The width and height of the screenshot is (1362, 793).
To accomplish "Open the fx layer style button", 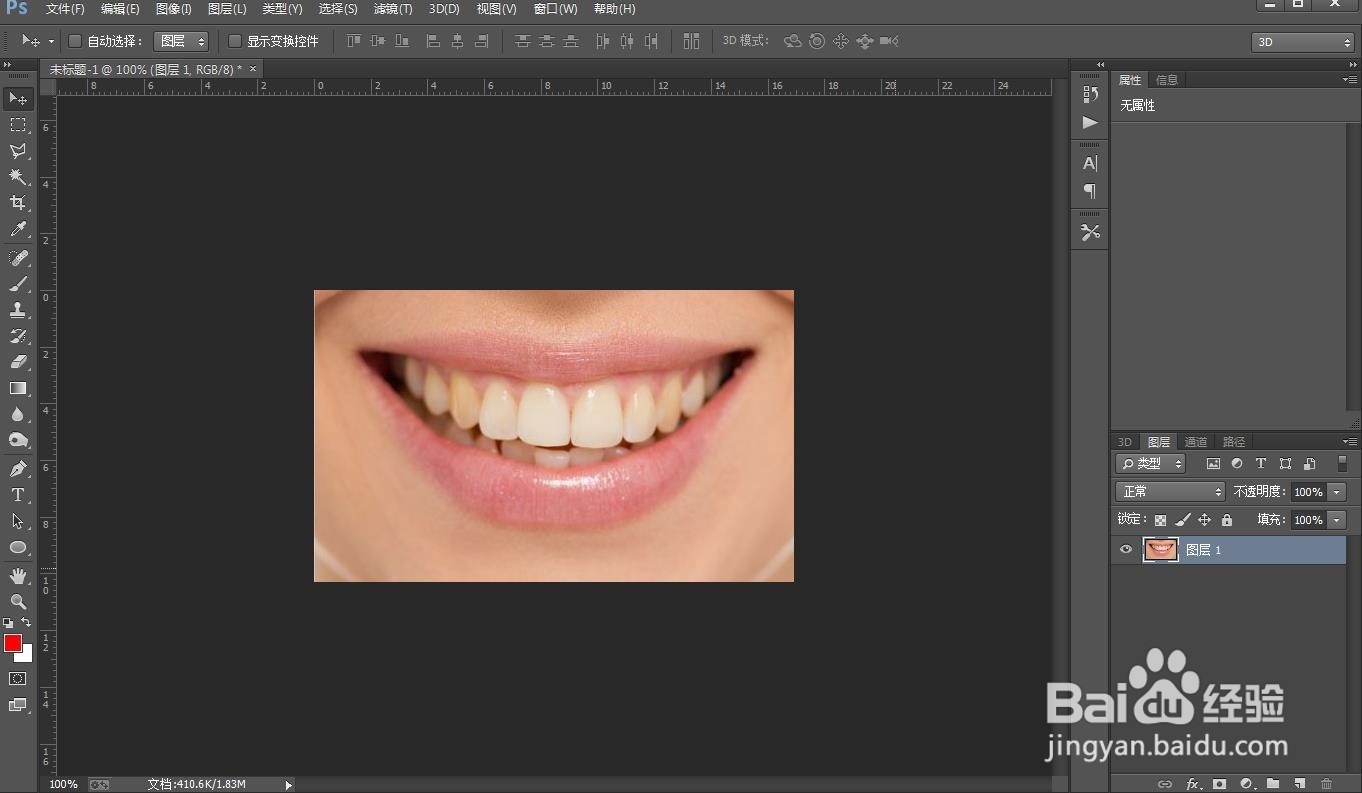I will [x=1193, y=784].
